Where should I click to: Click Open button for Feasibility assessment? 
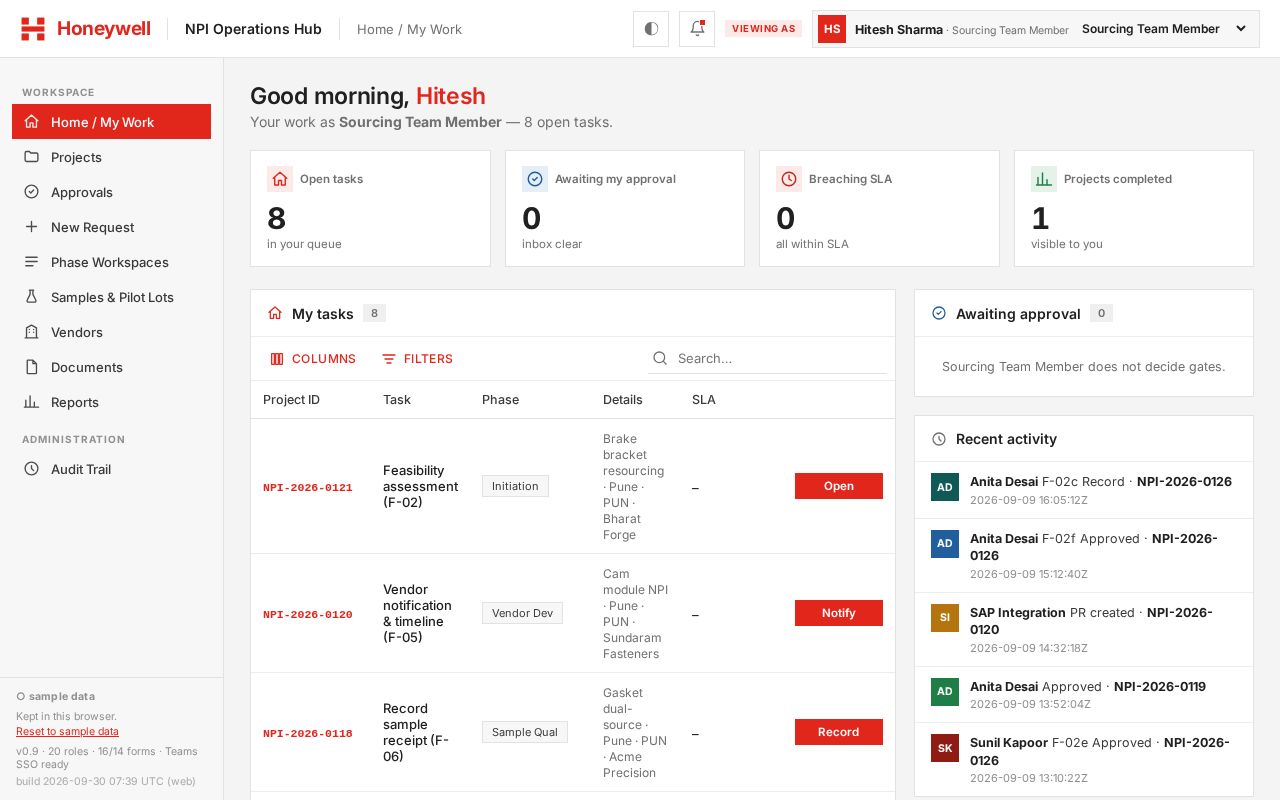point(839,486)
